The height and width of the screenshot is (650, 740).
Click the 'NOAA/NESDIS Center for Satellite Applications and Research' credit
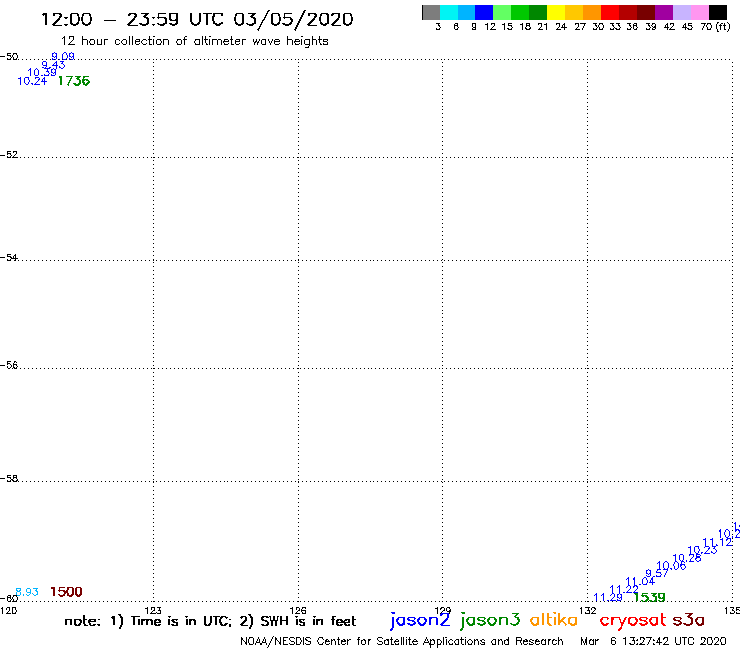coord(402,642)
